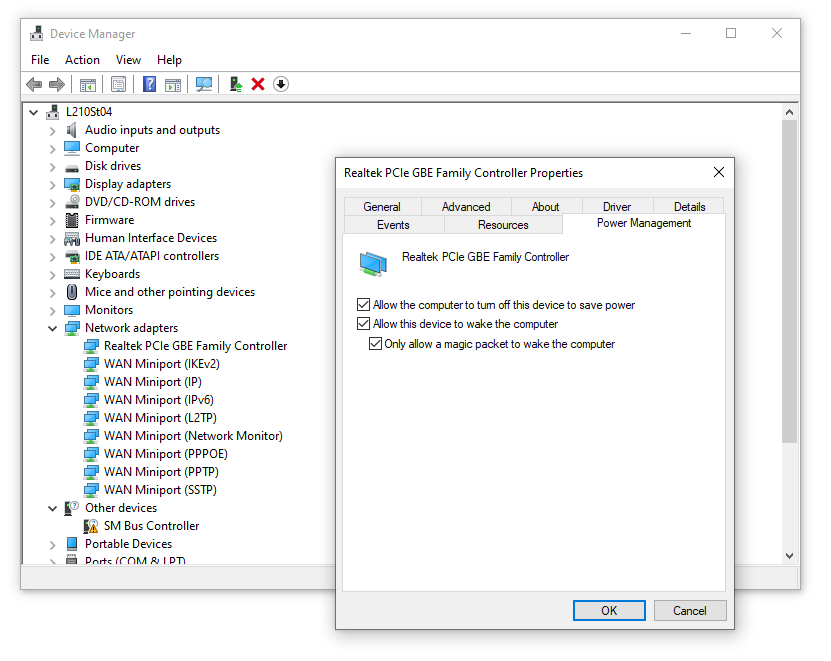Click the Back arrow toolbar icon
The width and height of the screenshot is (831, 661).
(x=34, y=84)
